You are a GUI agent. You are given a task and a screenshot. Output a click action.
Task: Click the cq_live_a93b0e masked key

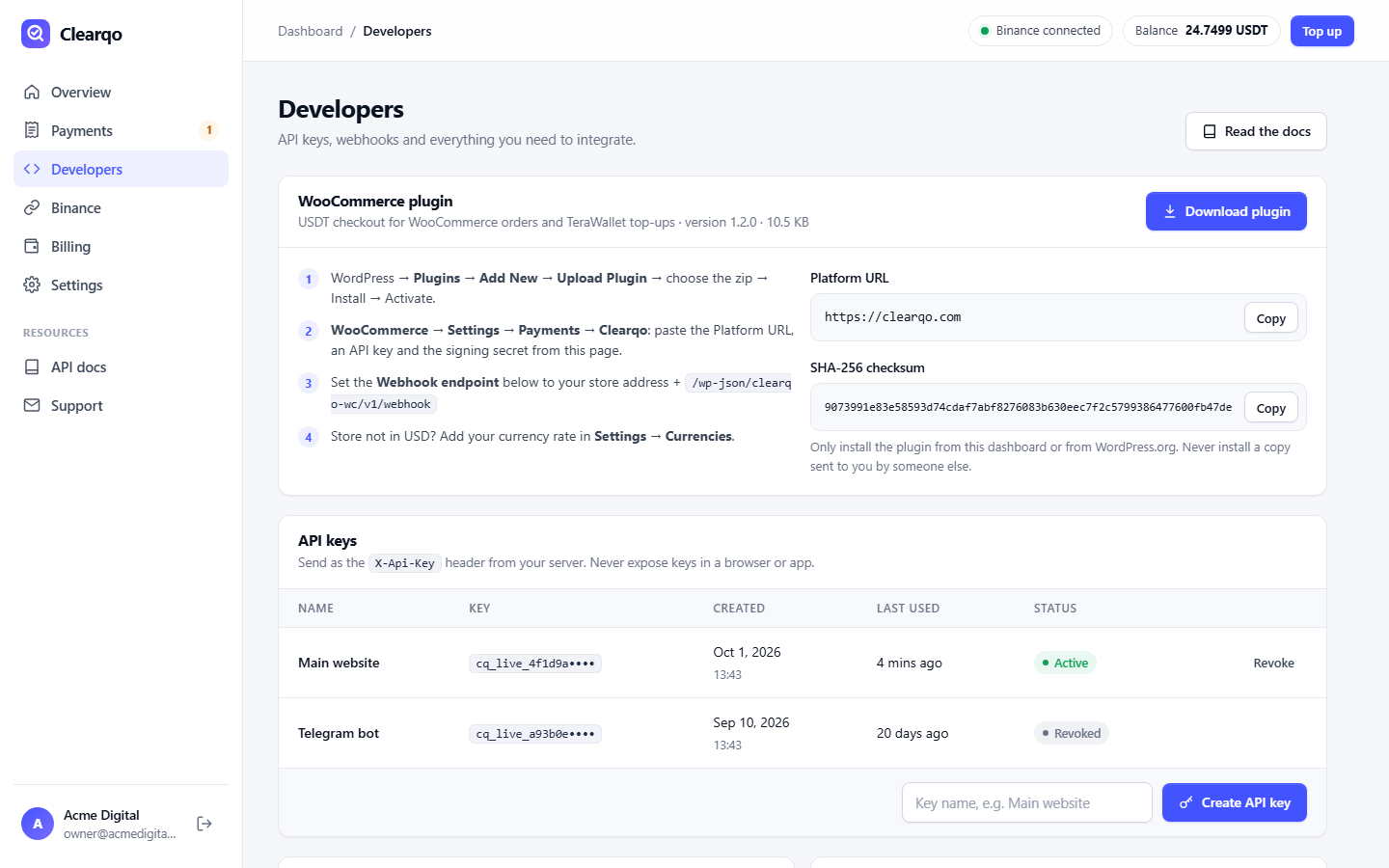pyautogui.click(x=535, y=734)
